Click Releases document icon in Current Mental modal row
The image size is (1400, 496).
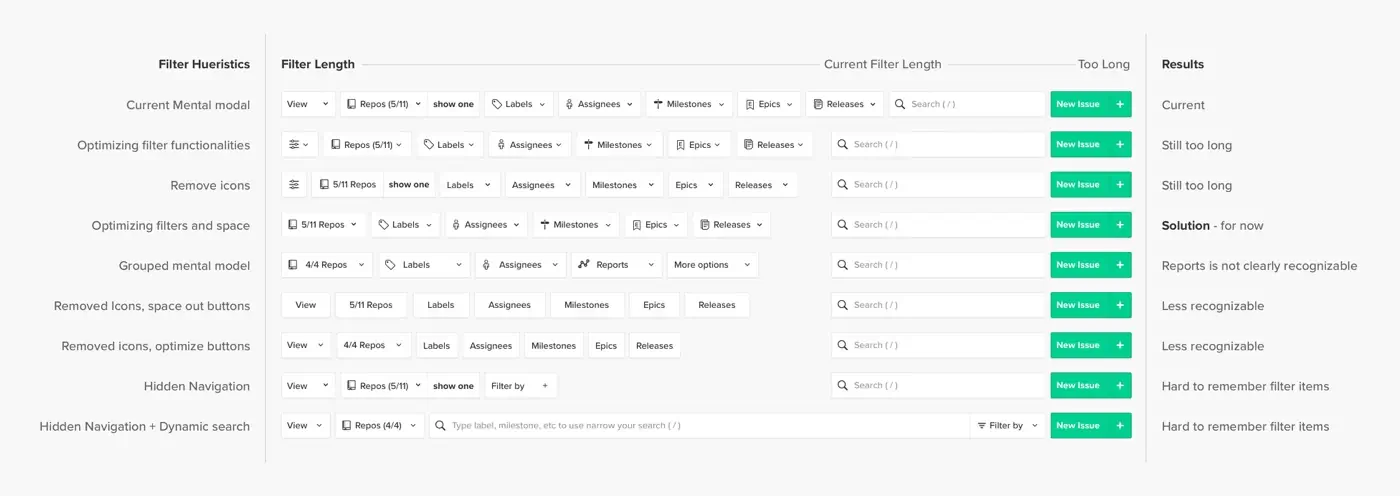pyautogui.click(x=818, y=104)
